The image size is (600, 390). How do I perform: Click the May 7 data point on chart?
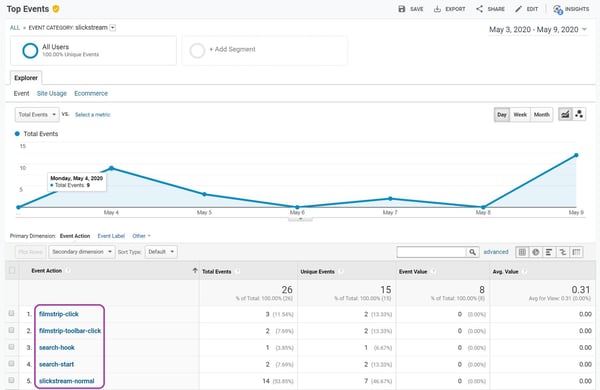pyautogui.click(x=390, y=199)
